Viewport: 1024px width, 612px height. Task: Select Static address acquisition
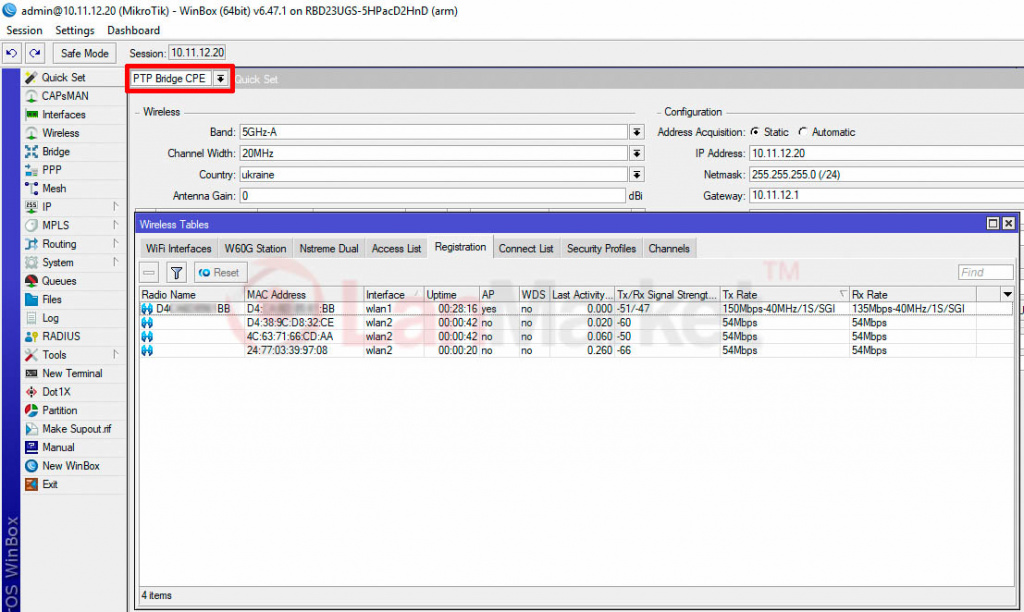point(755,132)
